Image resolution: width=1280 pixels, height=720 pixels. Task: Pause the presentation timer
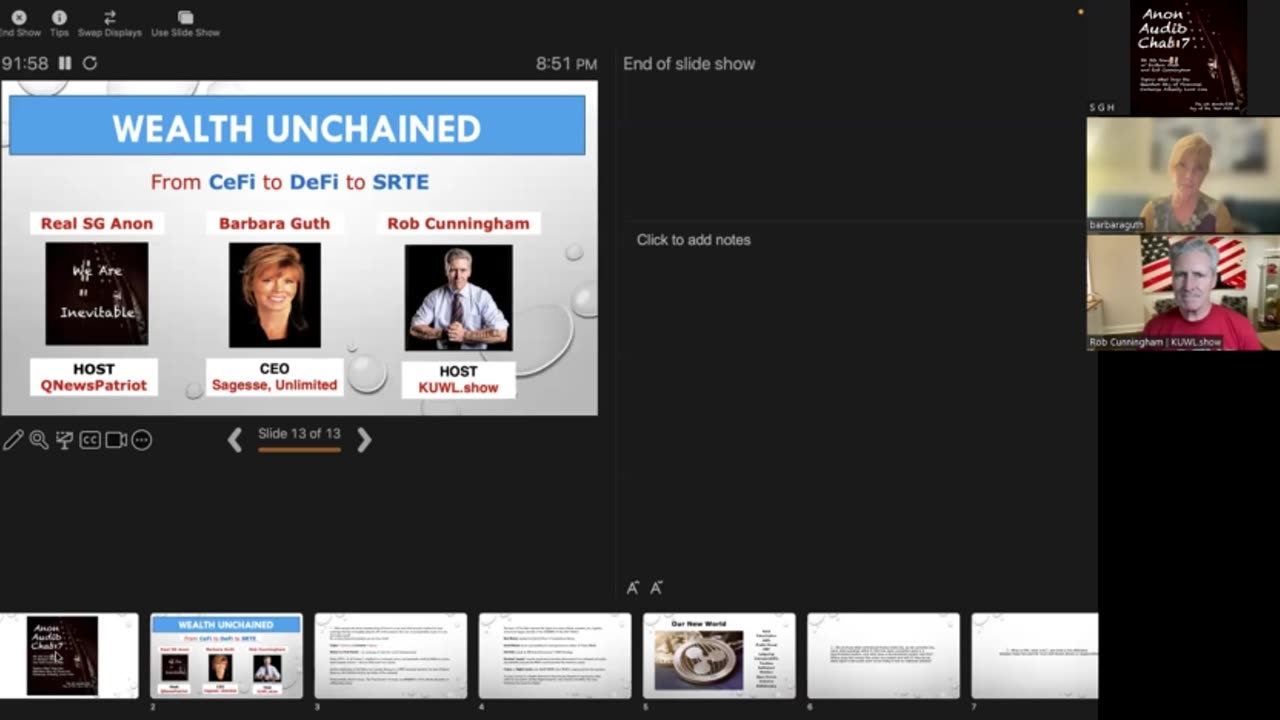point(65,63)
